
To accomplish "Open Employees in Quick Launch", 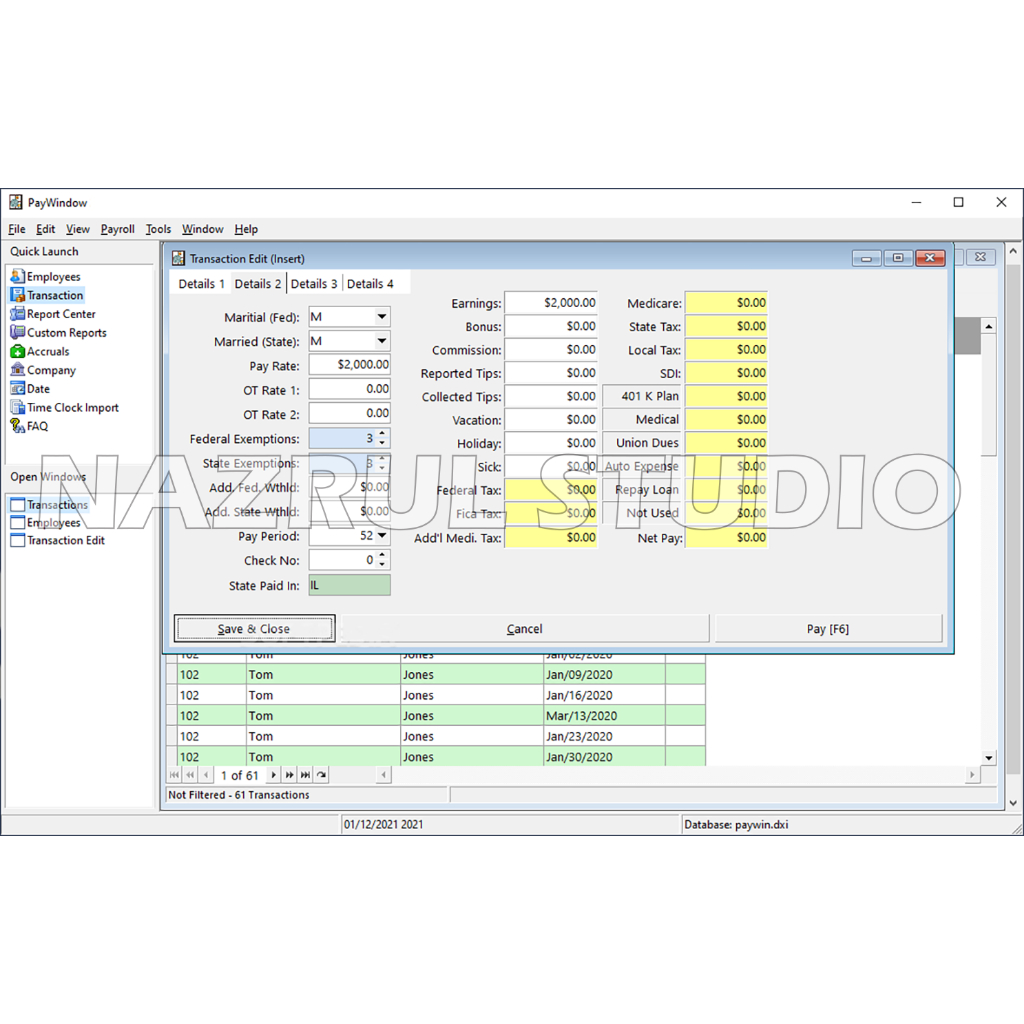I will (x=53, y=277).
